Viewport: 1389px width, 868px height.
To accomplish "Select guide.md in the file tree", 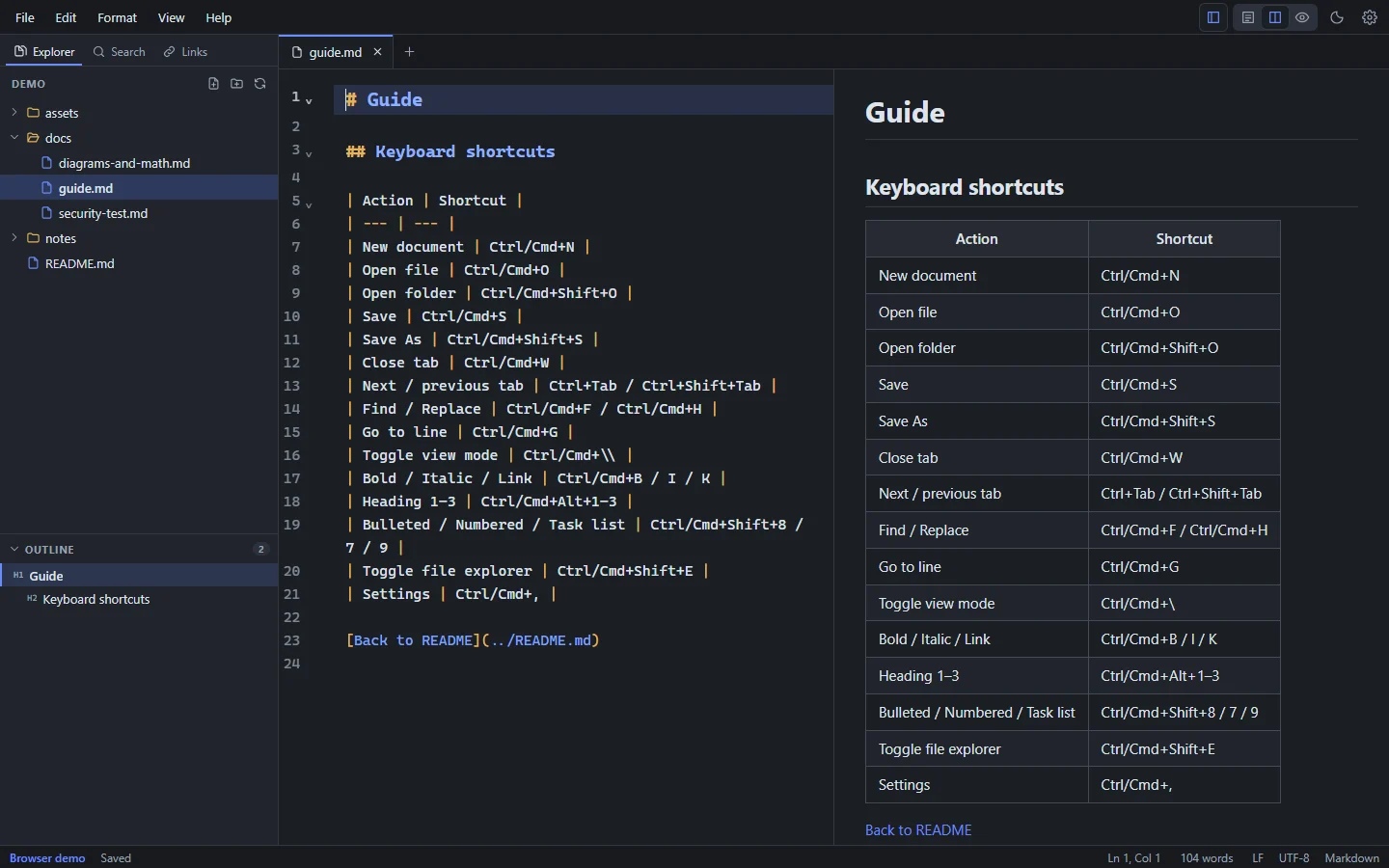I will (x=139, y=188).
